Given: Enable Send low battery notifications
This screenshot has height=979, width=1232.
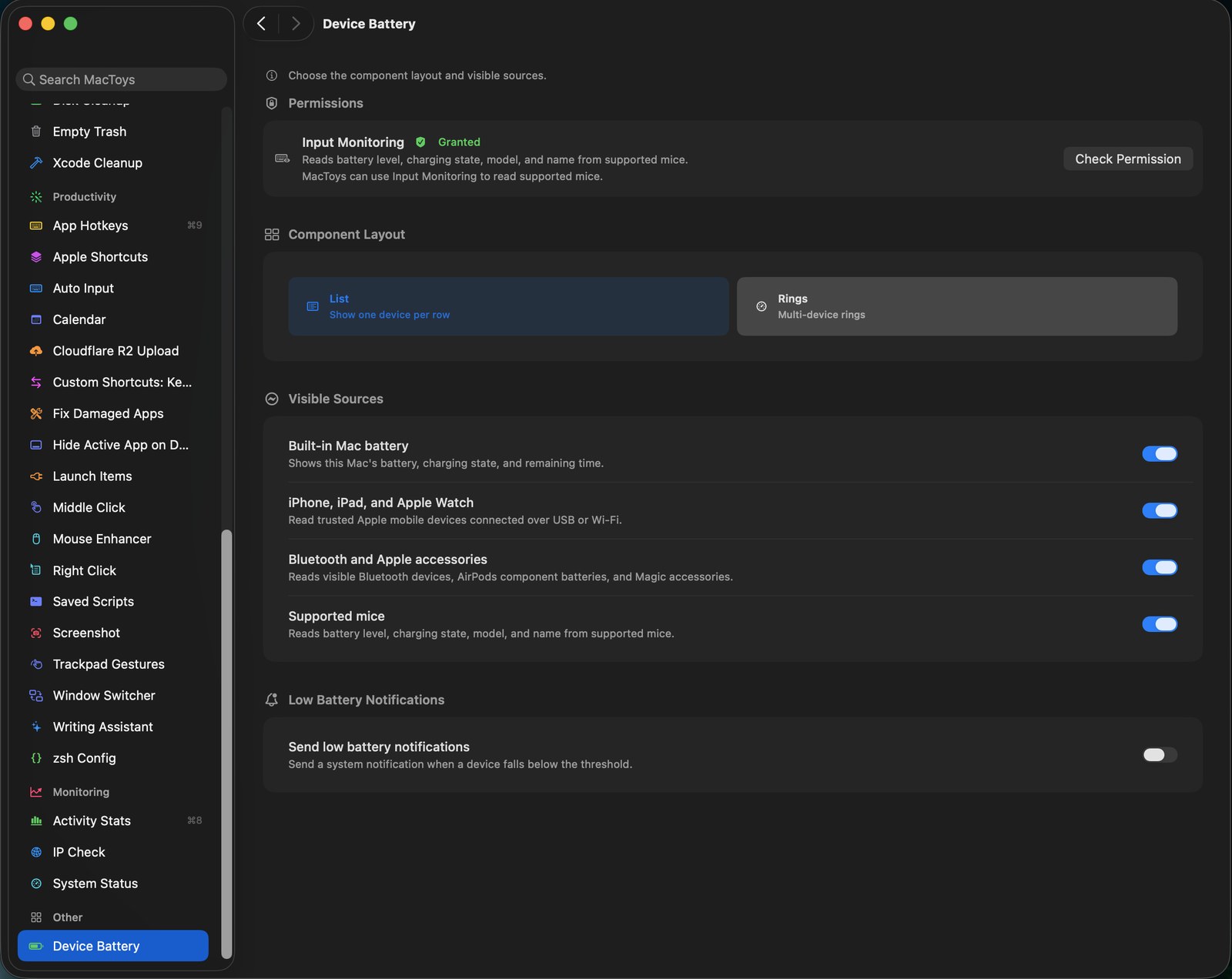Looking at the screenshot, I should click(x=1160, y=755).
